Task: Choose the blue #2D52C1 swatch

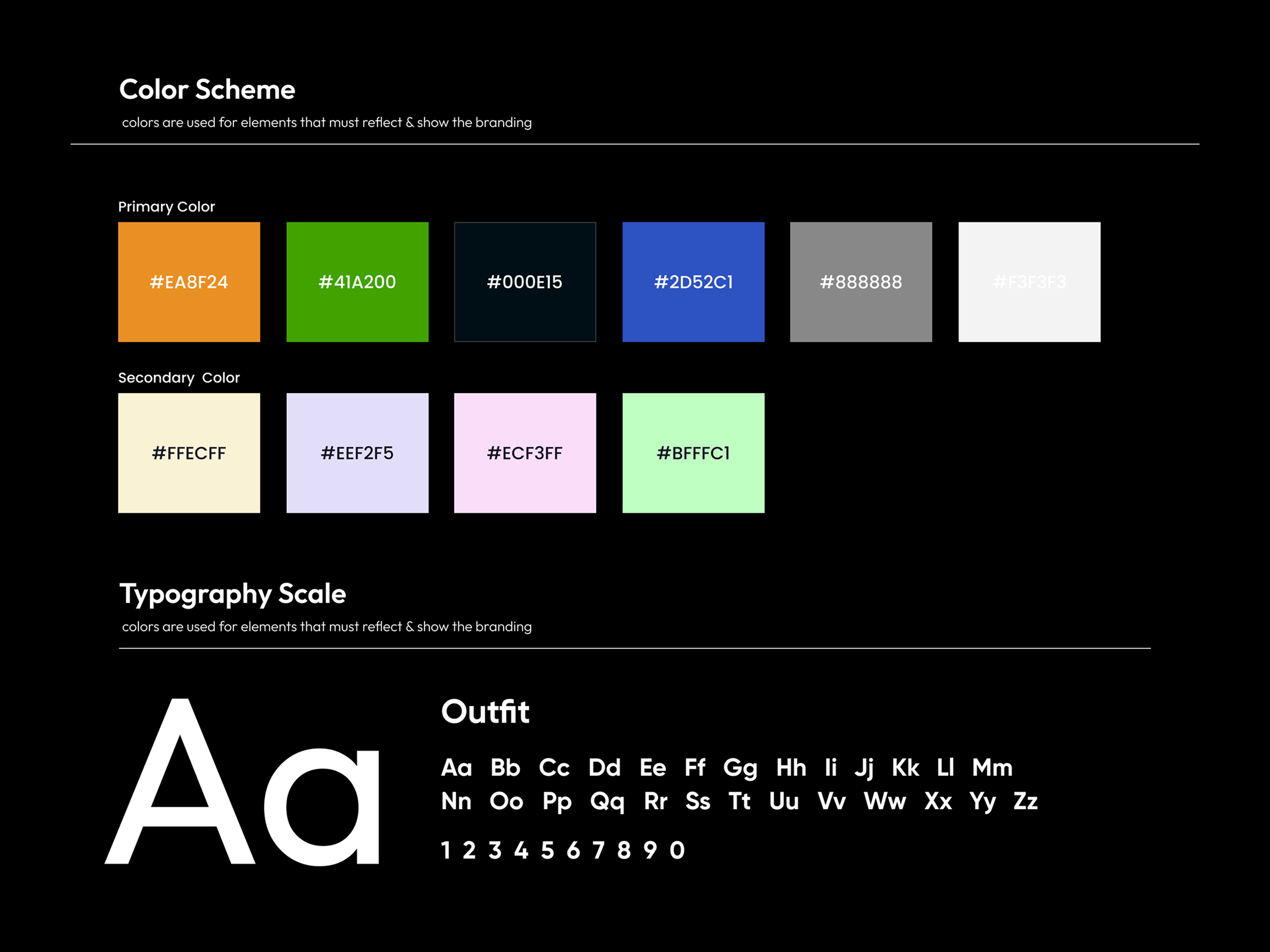Action: point(693,282)
